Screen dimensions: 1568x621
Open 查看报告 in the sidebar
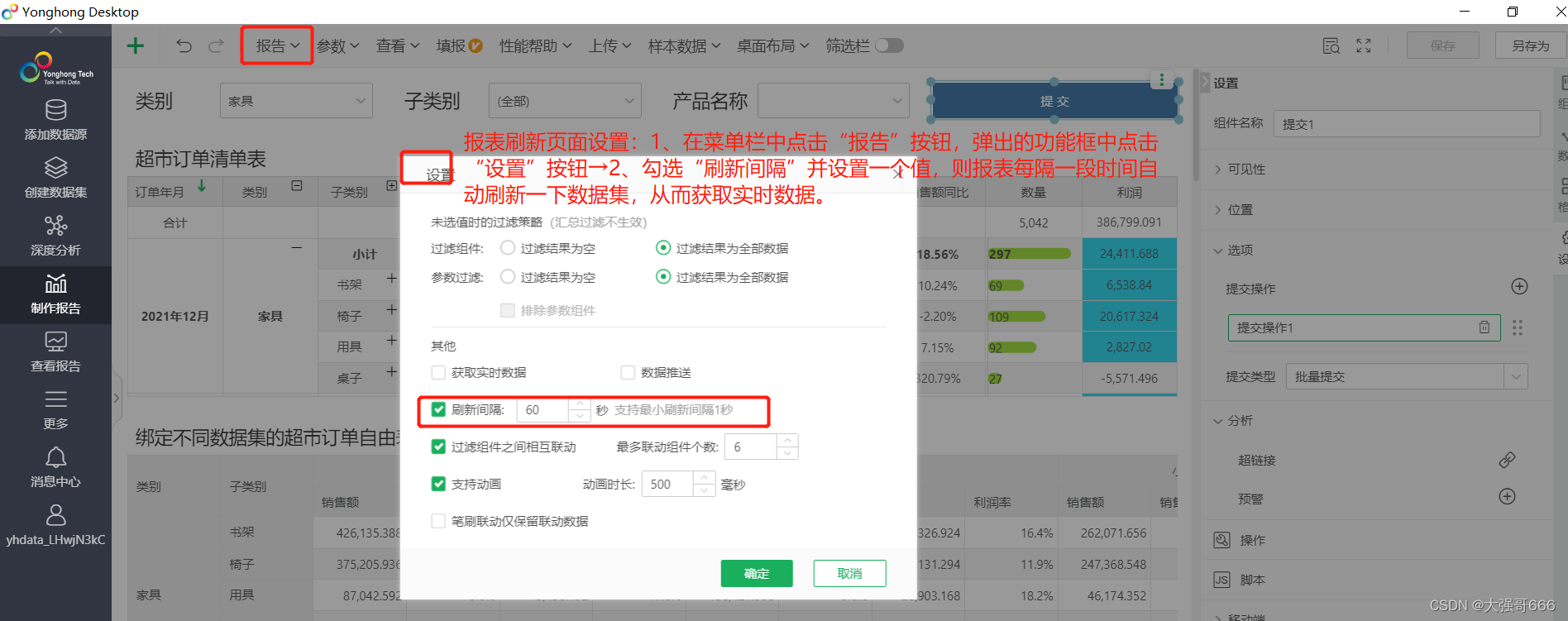55,351
